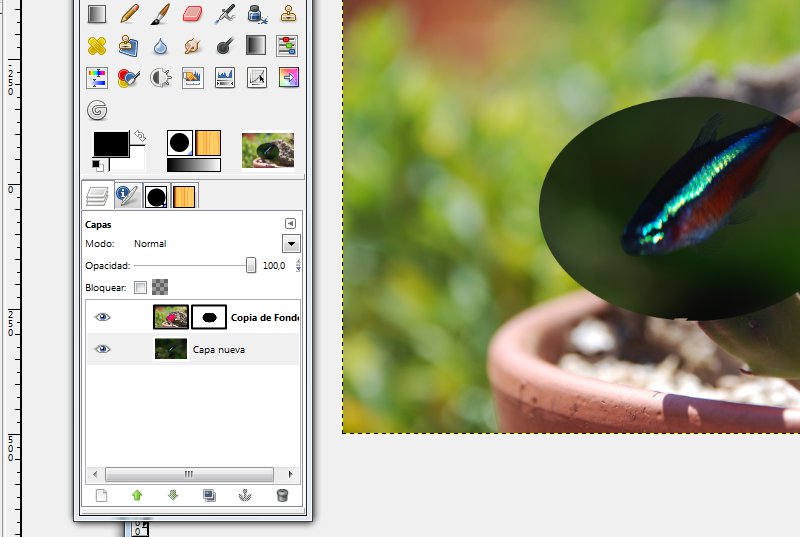Hide the Capa nueva layer
This screenshot has width=800, height=537.
tap(103, 349)
